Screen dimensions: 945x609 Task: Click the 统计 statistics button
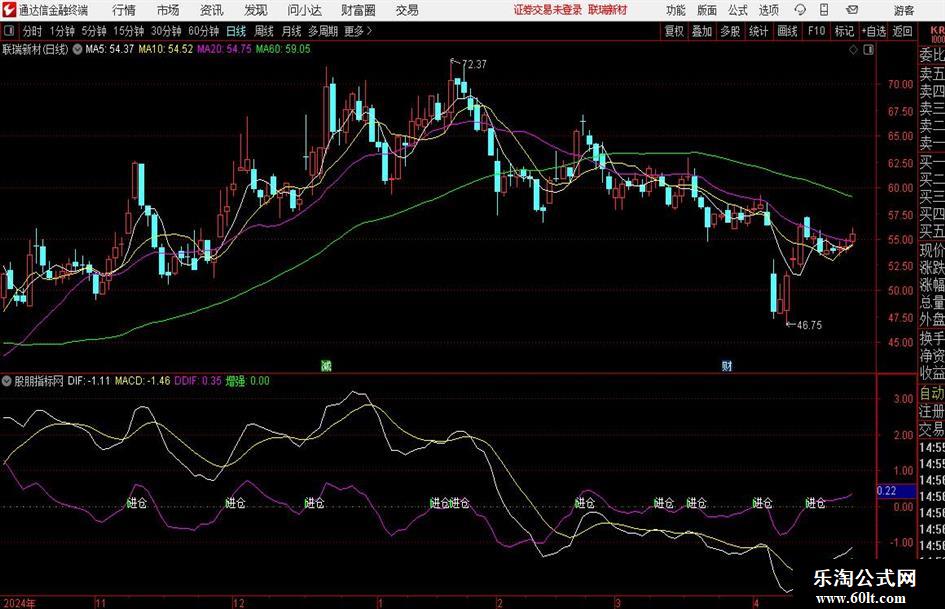(x=758, y=31)
